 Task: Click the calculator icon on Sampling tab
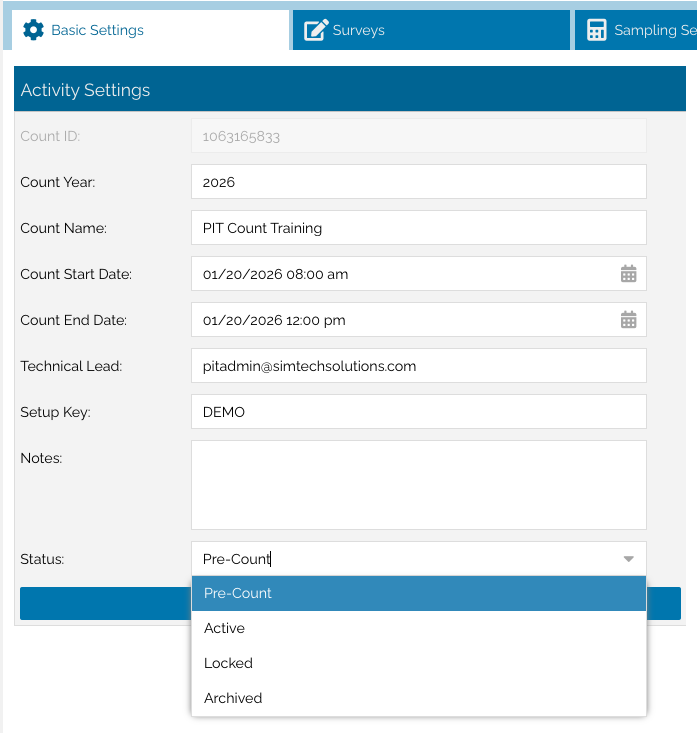tap(596, 30)
